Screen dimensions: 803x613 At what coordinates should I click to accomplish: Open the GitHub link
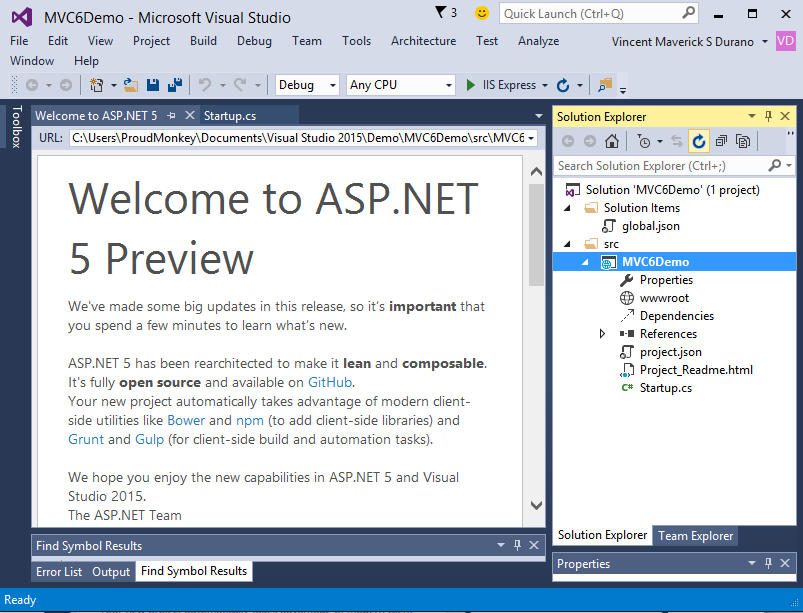(329, 383)
